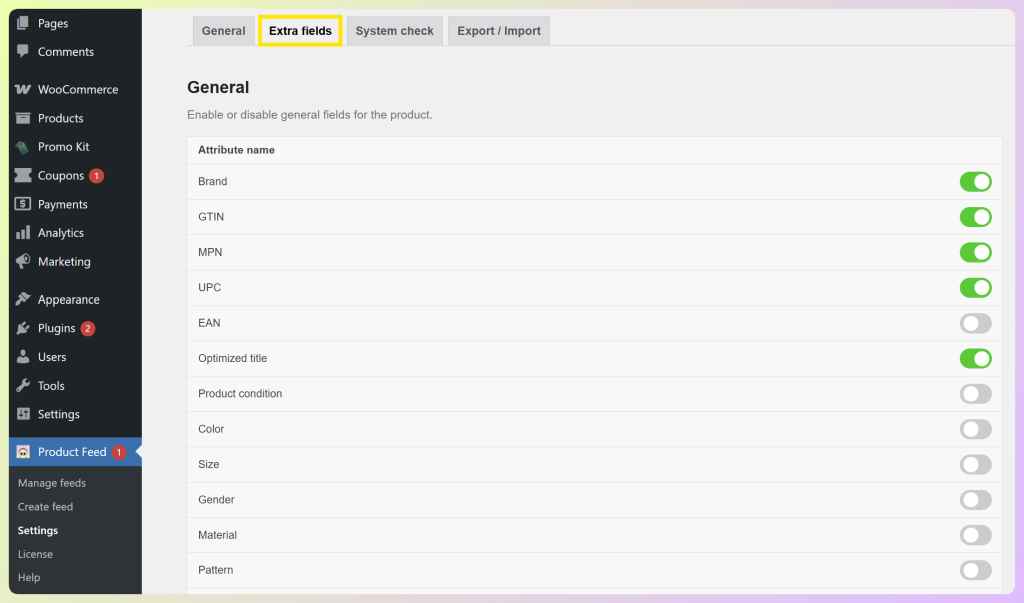Expand the Appearance menu

tap(68, 299)
